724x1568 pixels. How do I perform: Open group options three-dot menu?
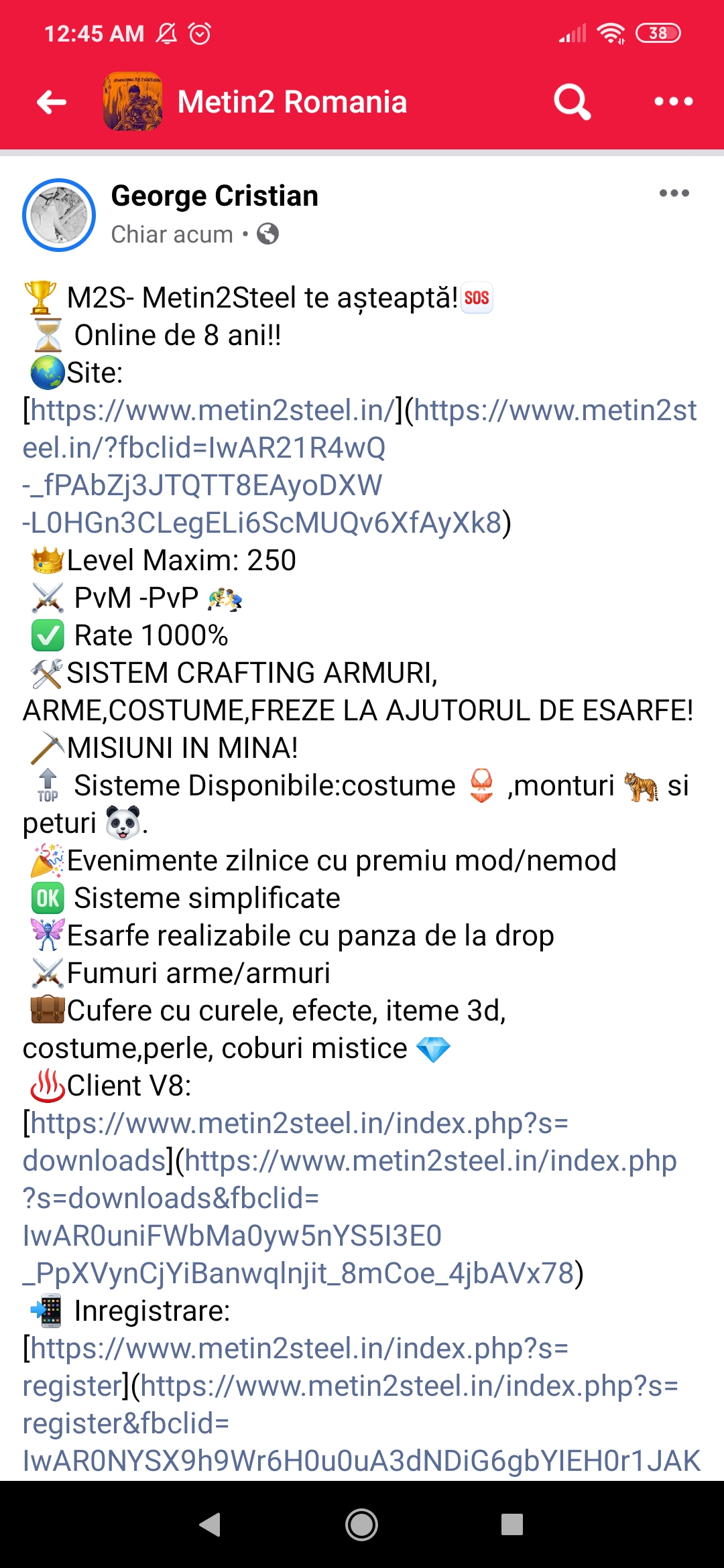click(673, 102)
